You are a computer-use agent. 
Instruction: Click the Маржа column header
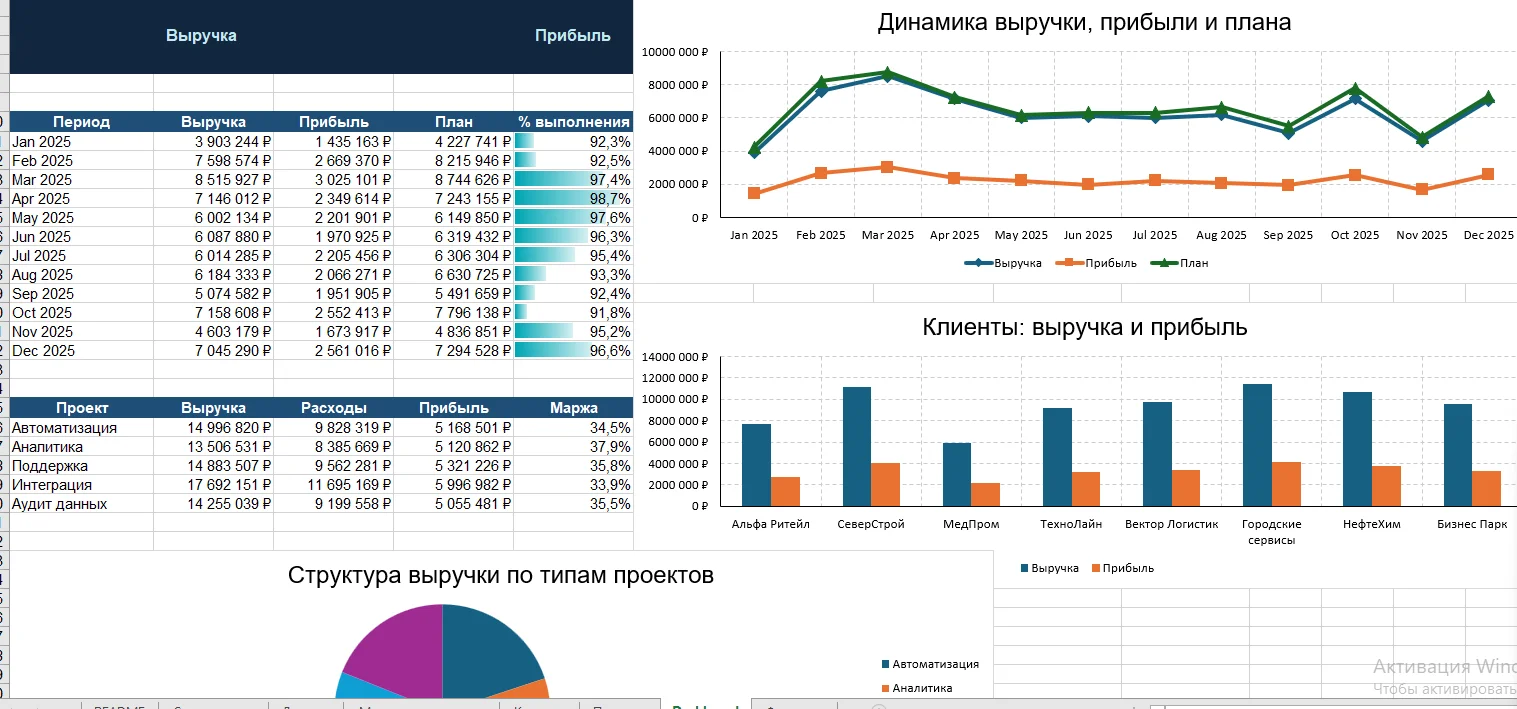pyautogui.click(x=574, y=408)
